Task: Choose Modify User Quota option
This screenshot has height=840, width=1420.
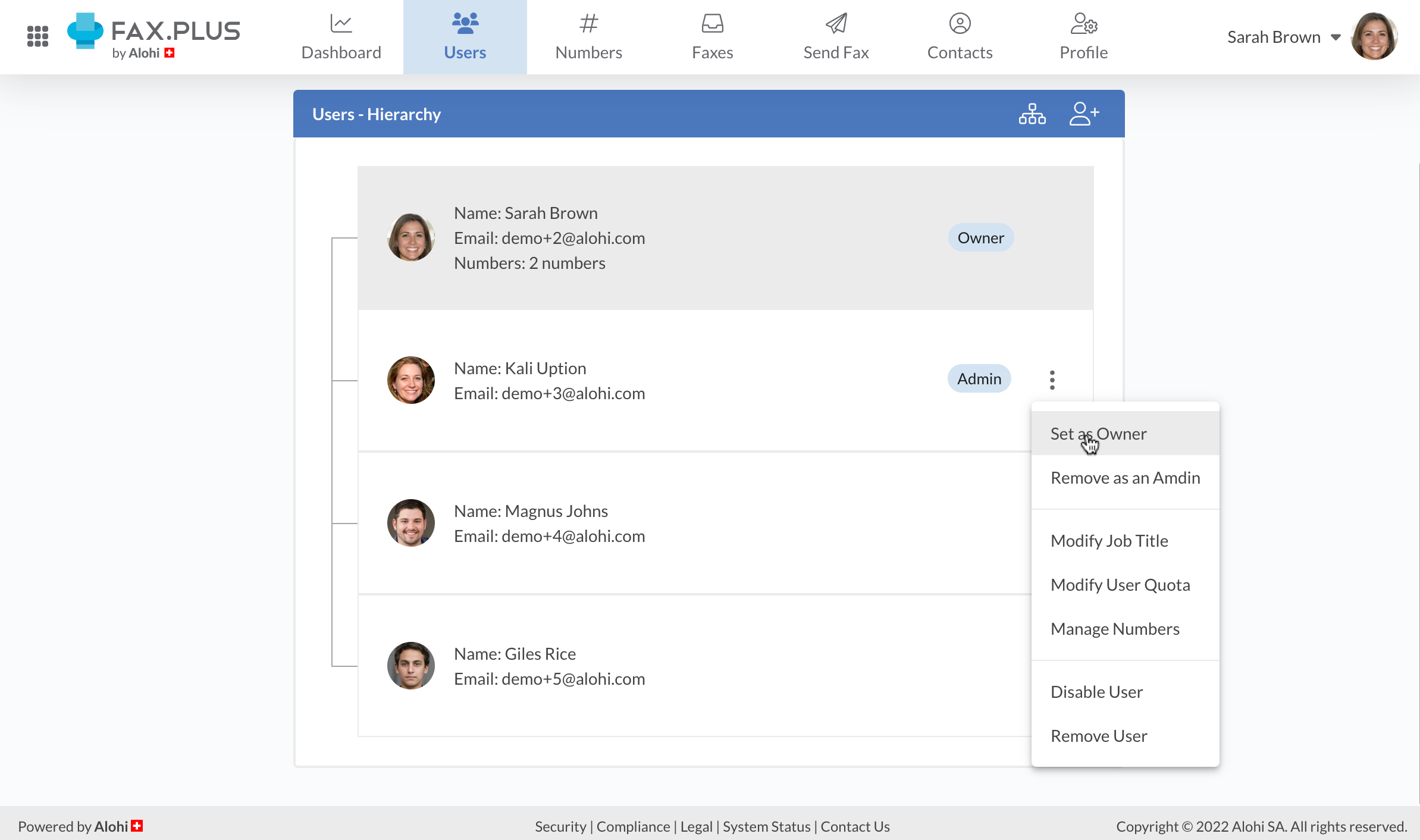Action: click(1120, 585)
